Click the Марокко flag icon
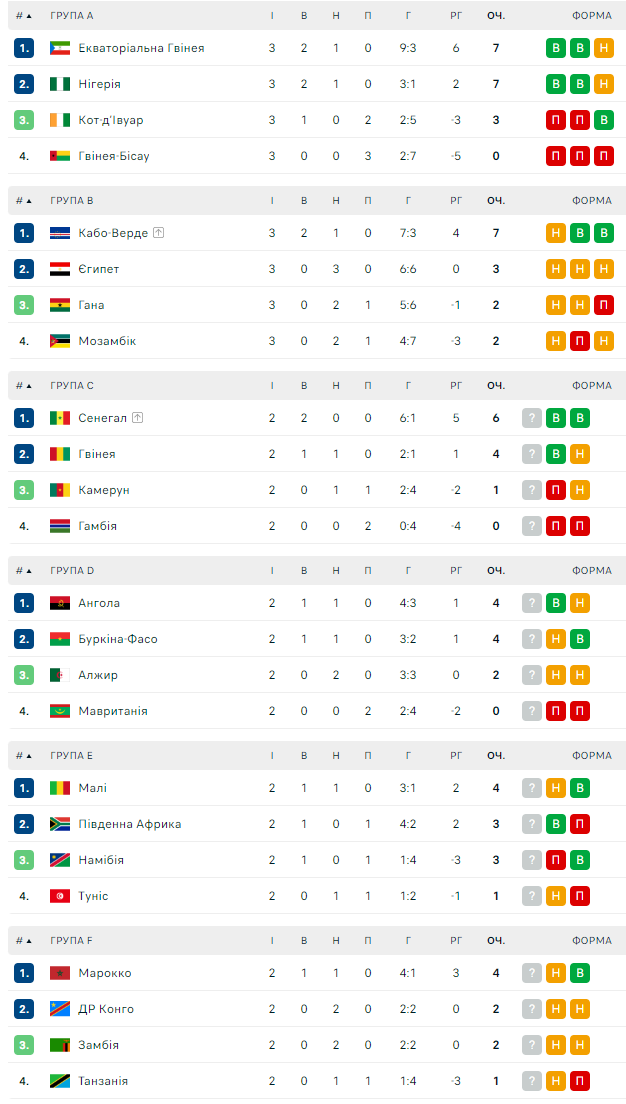626x1104 pixels. click(60, 973)
